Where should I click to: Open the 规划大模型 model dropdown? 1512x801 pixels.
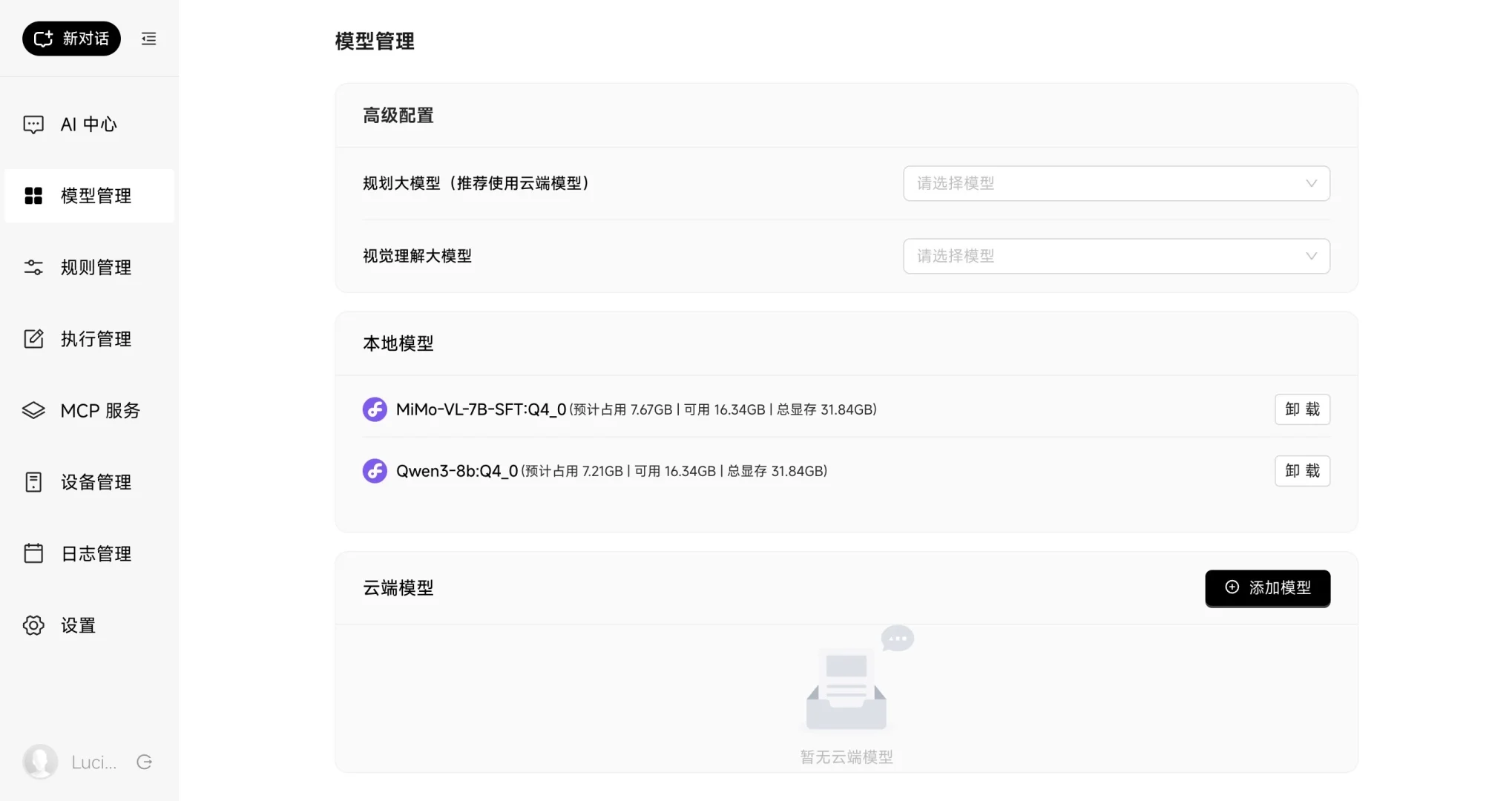[1115, 183]
